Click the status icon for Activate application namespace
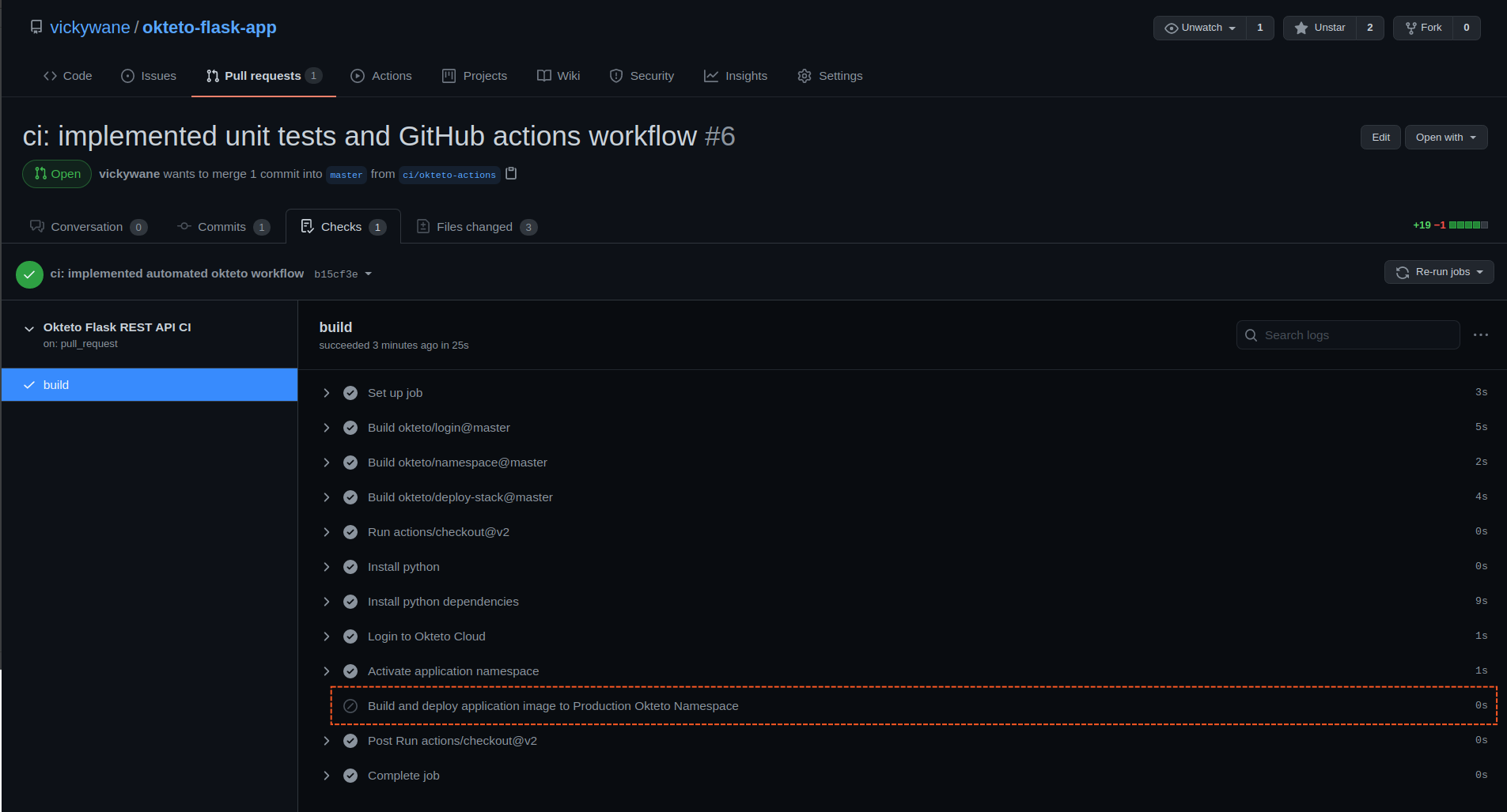This screenshot has height=812, width=1507. tap(350, 671)
